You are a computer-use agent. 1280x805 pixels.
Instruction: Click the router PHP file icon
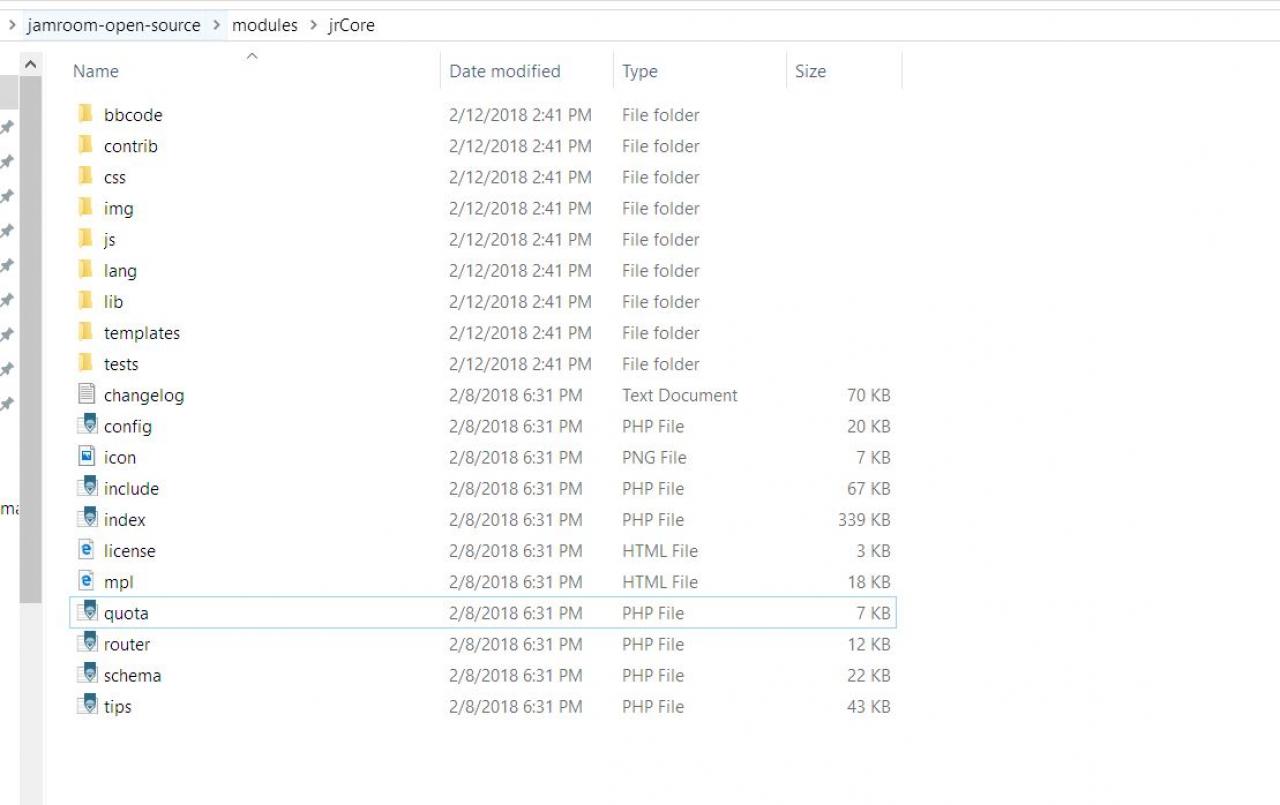pos(87,644)
